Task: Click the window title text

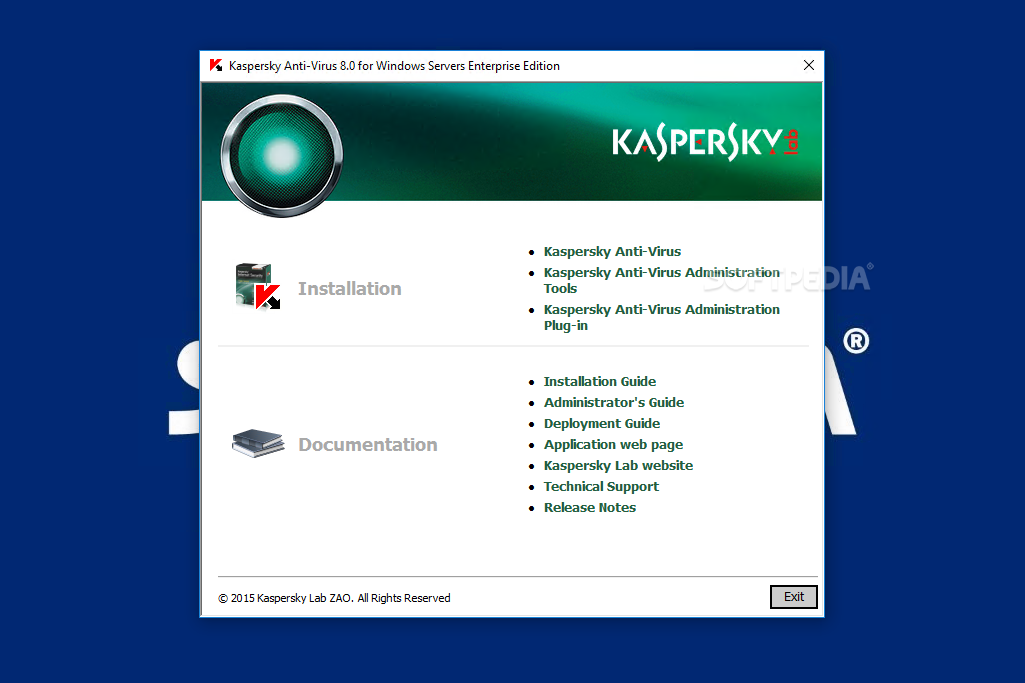Action: click(x=394, y=66)
